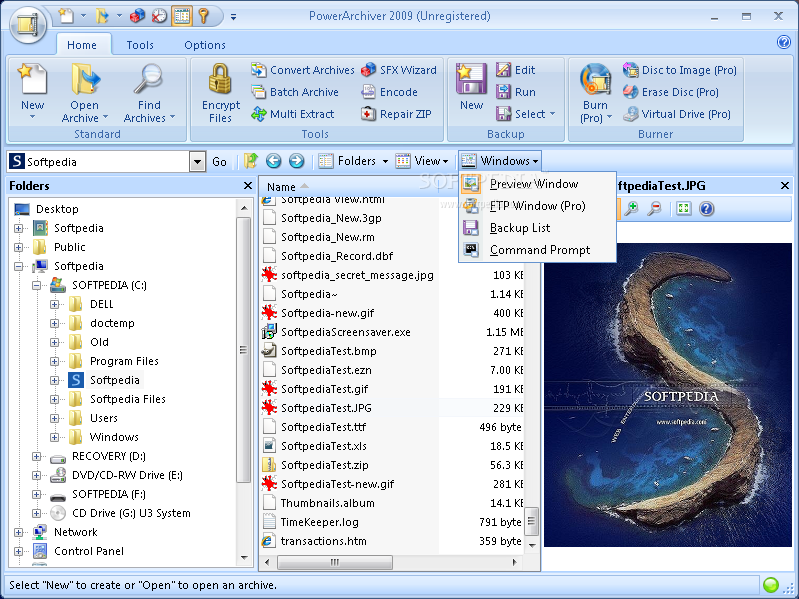This screenshot has width=799, height=599.
Task: Click the preview pane help icon
Action: [x=706, y=208]
